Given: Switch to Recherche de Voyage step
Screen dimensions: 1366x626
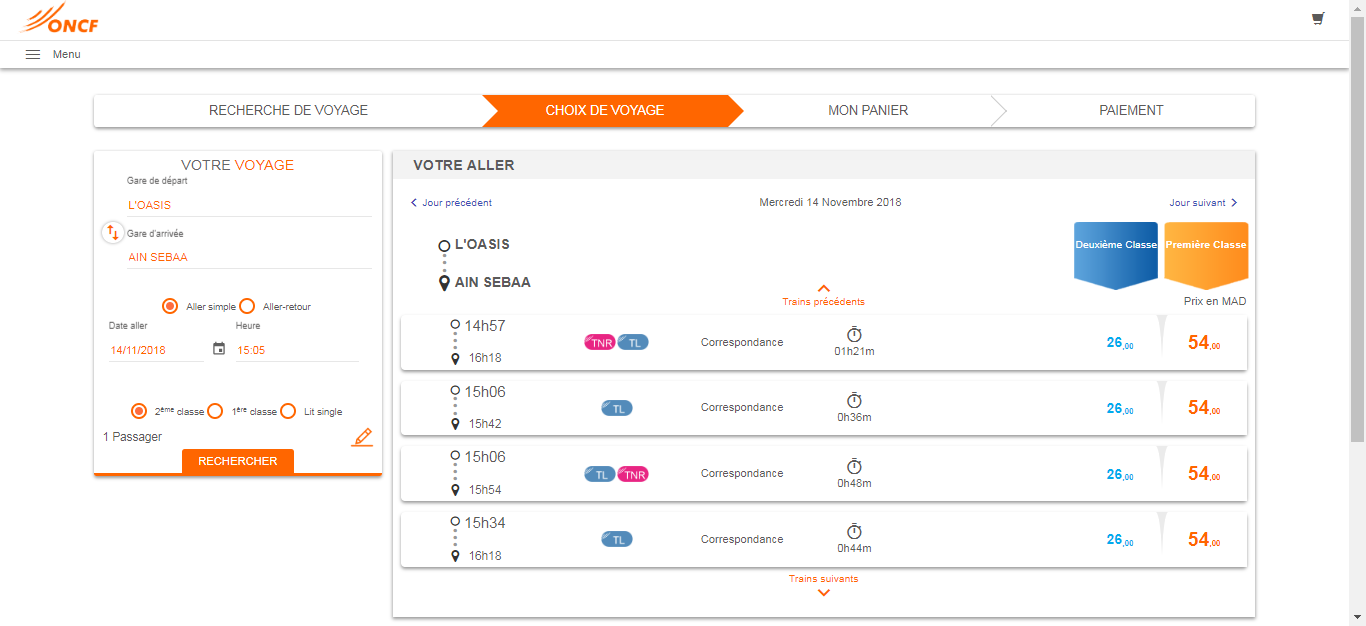Looking at the screenshot, I should (288, 111).
